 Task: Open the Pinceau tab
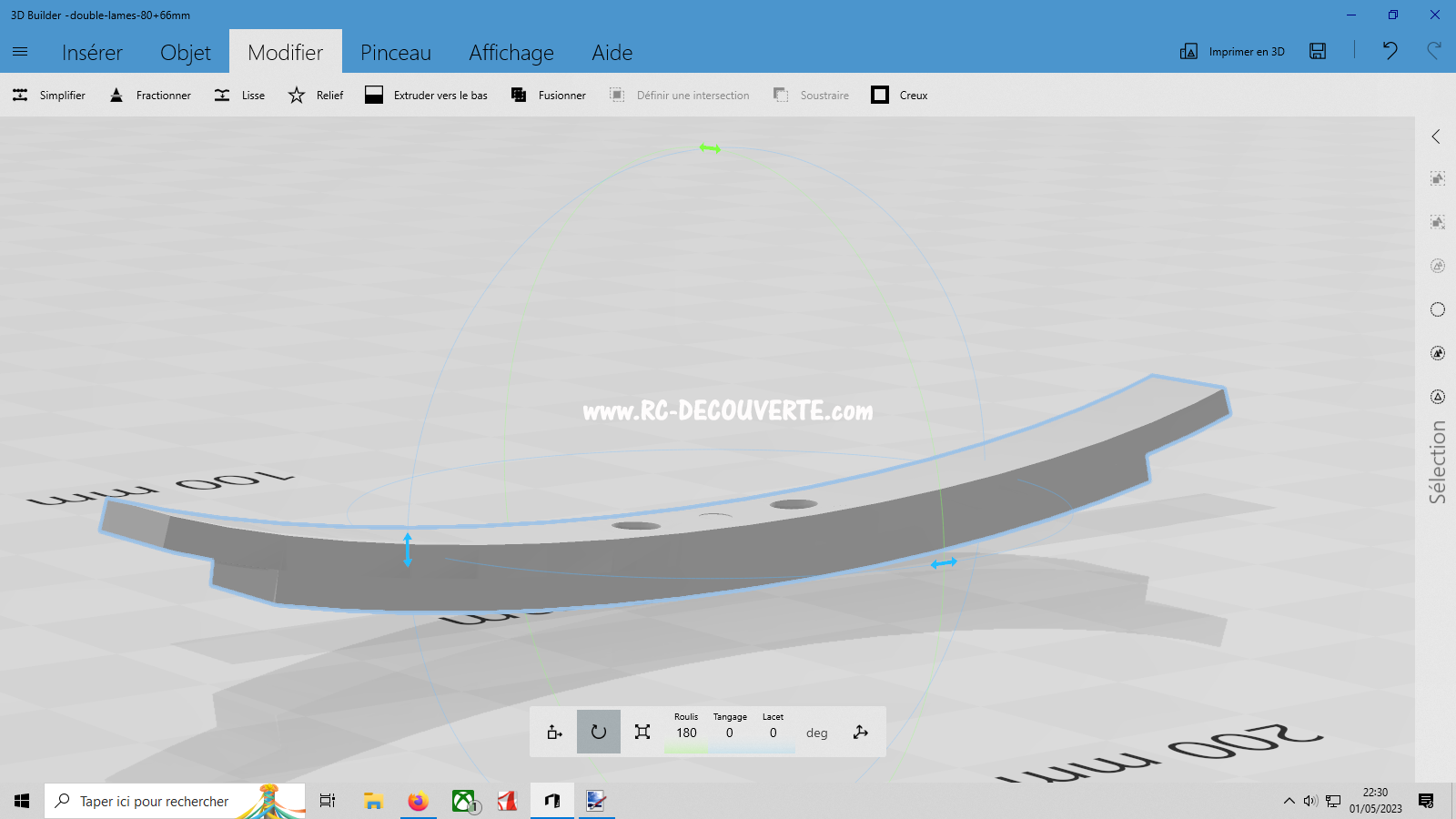(396, 53)
